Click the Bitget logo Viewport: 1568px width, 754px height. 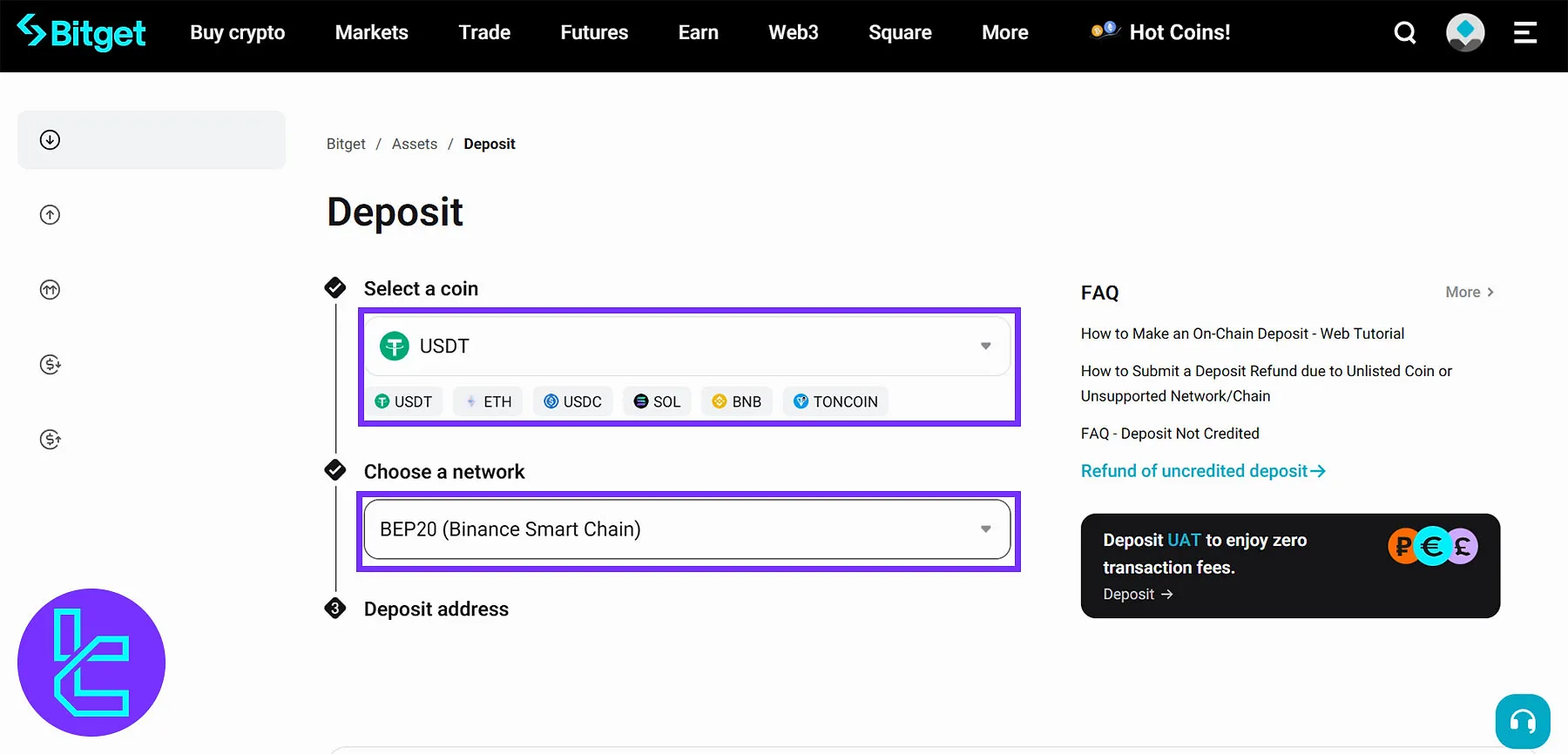tap(81, 32)
